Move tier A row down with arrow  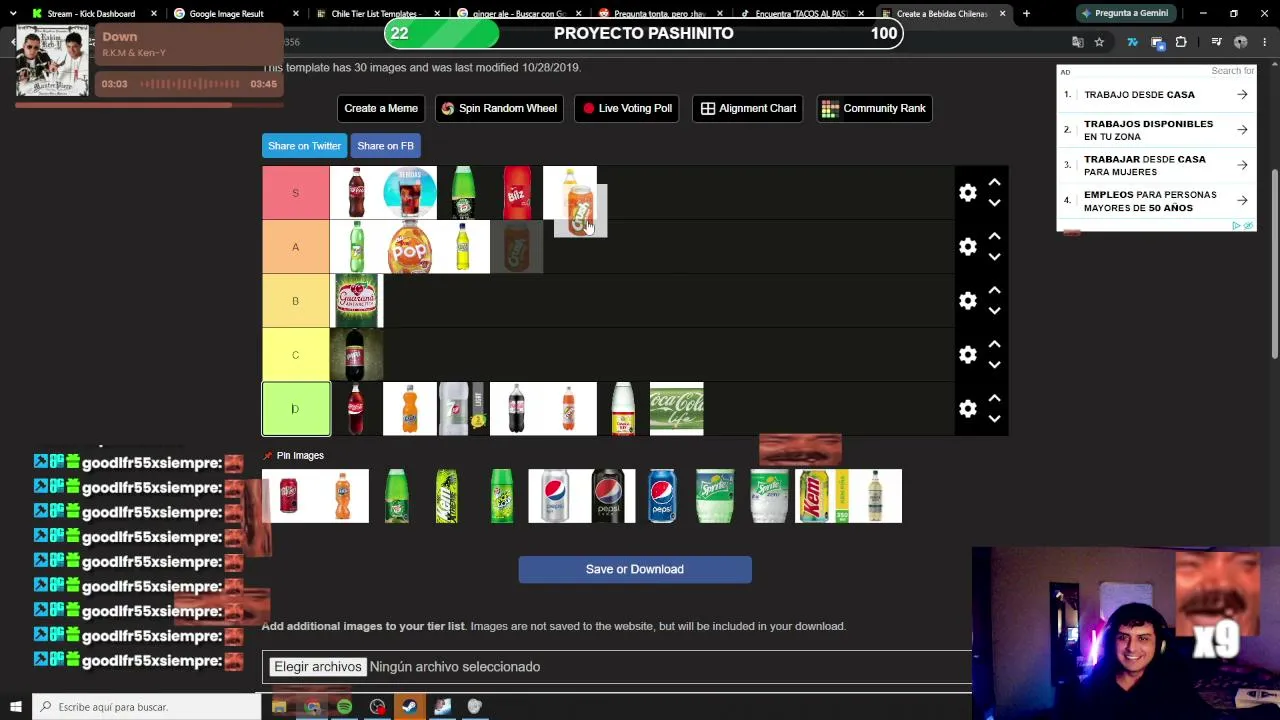tap(994, 257)
